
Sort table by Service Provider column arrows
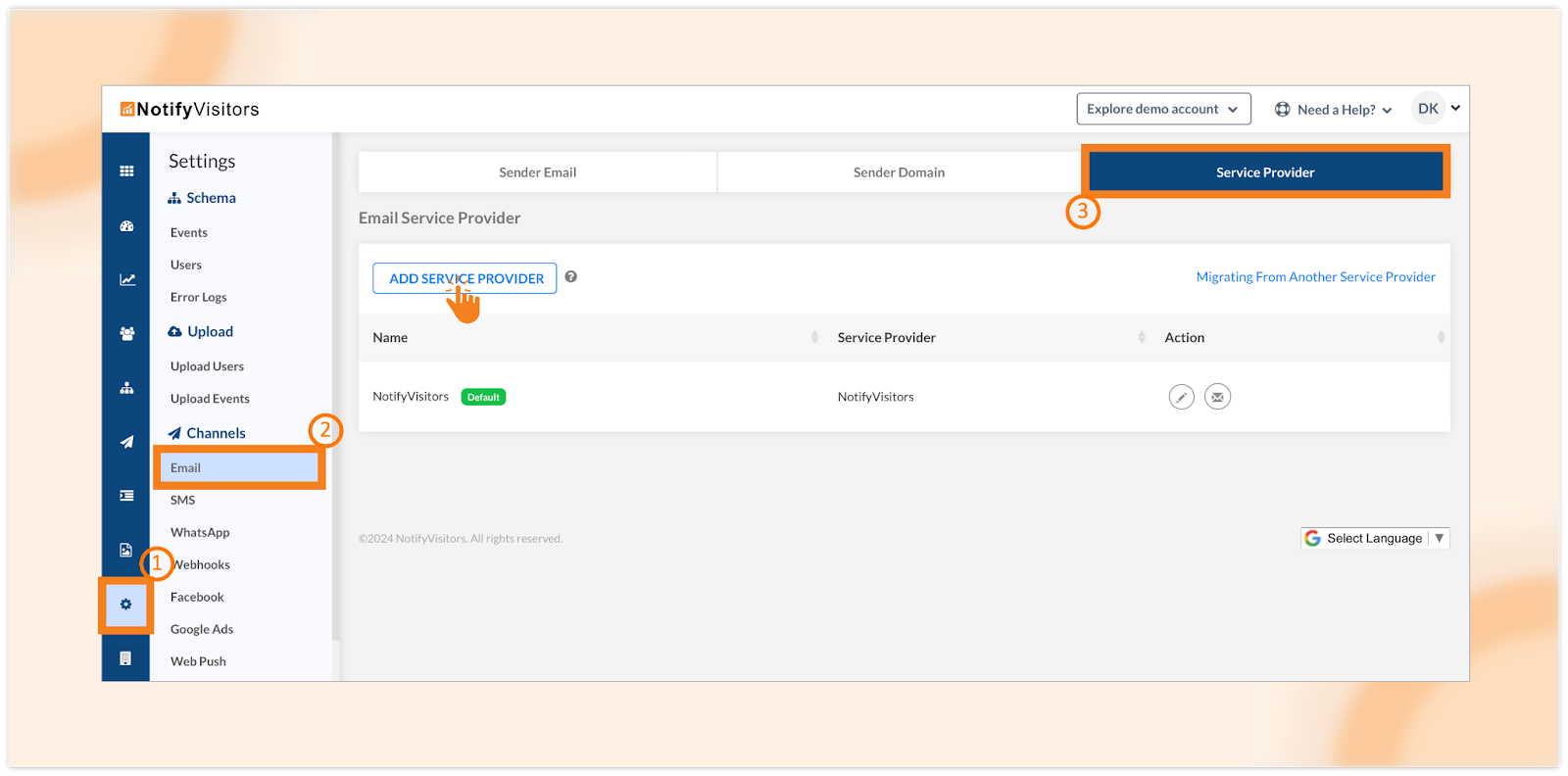tap(1141, 337)
